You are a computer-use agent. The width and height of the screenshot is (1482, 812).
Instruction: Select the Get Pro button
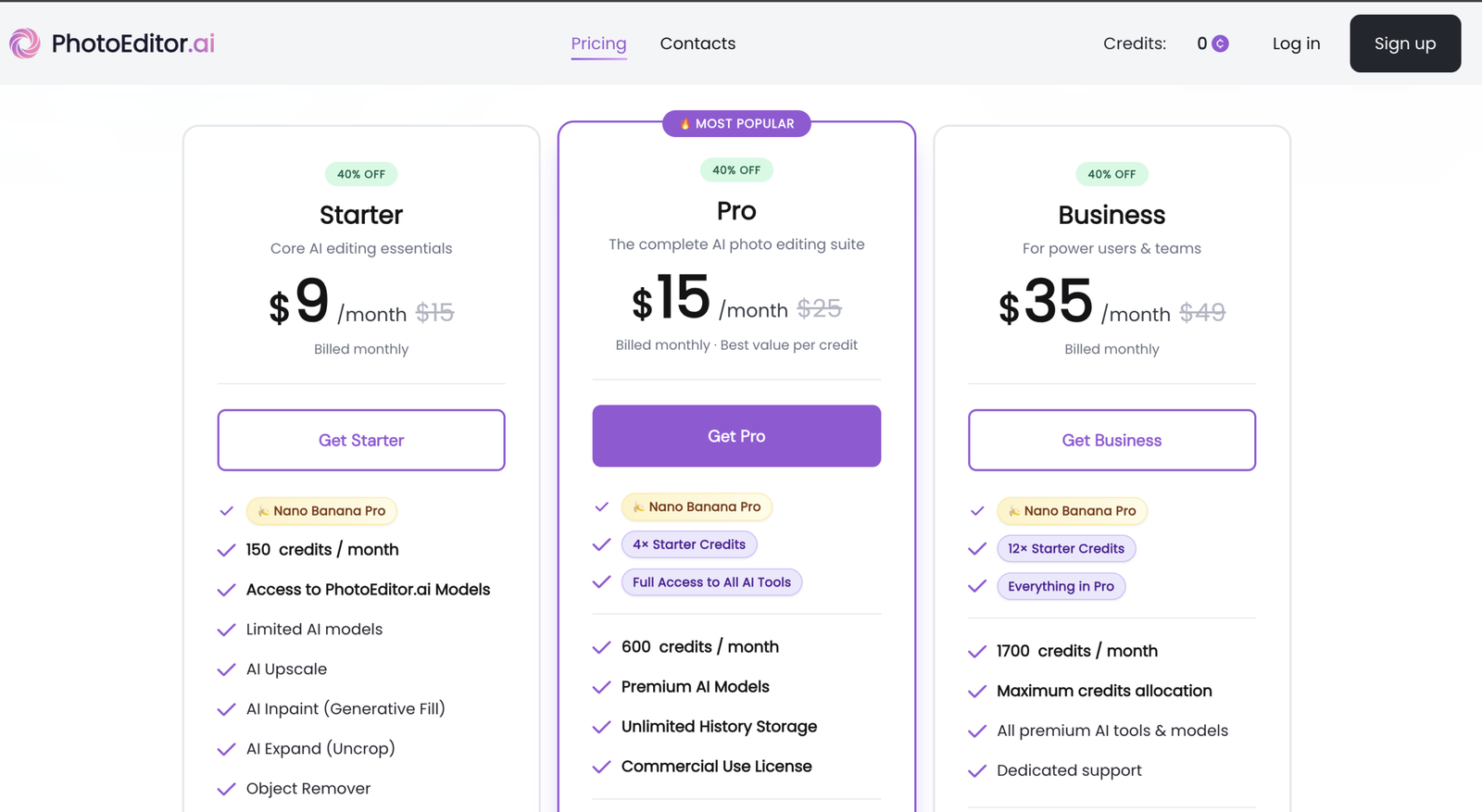(x=736, y=436)
